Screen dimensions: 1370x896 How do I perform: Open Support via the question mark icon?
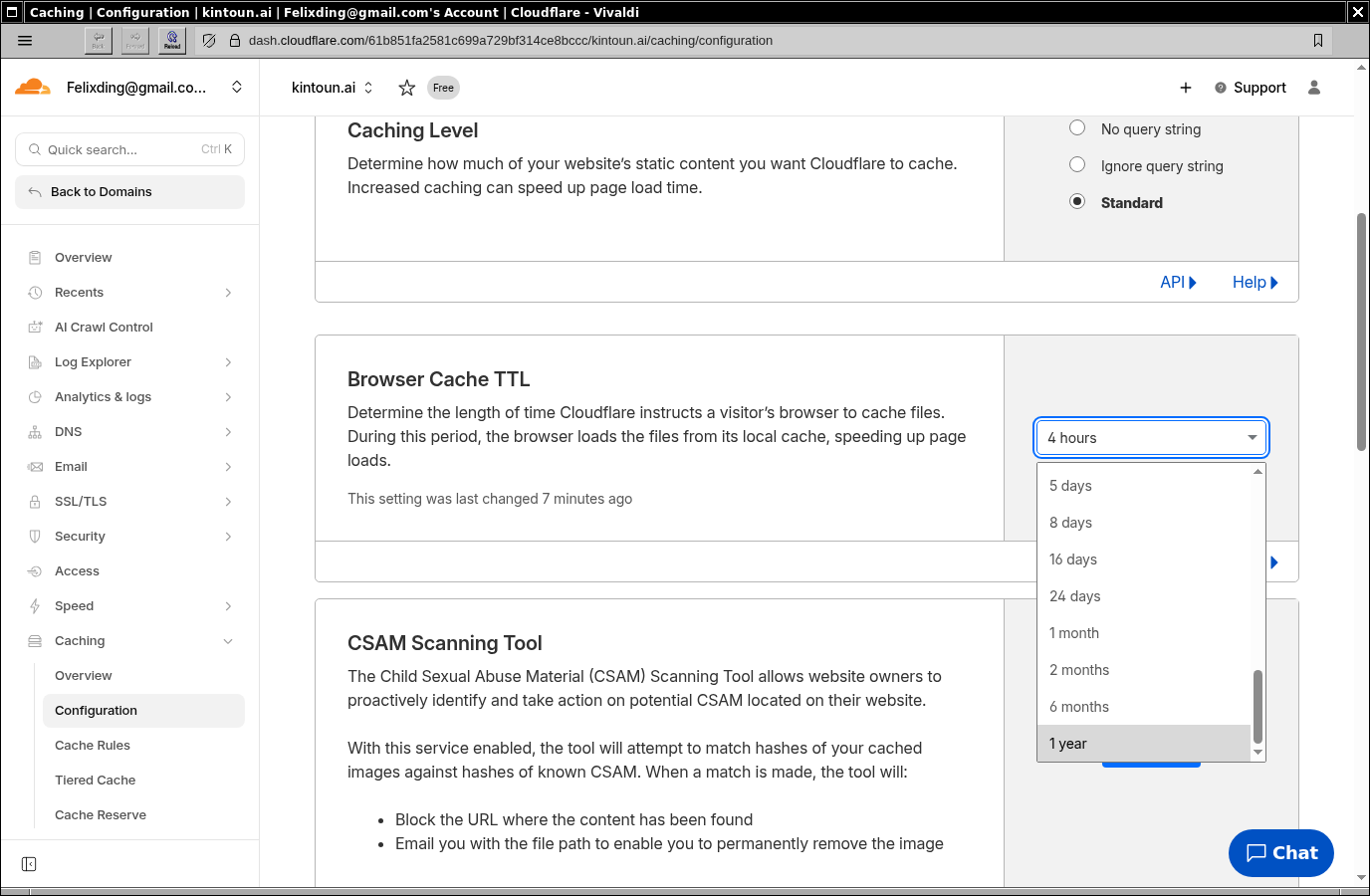[x=1220, y=88]
